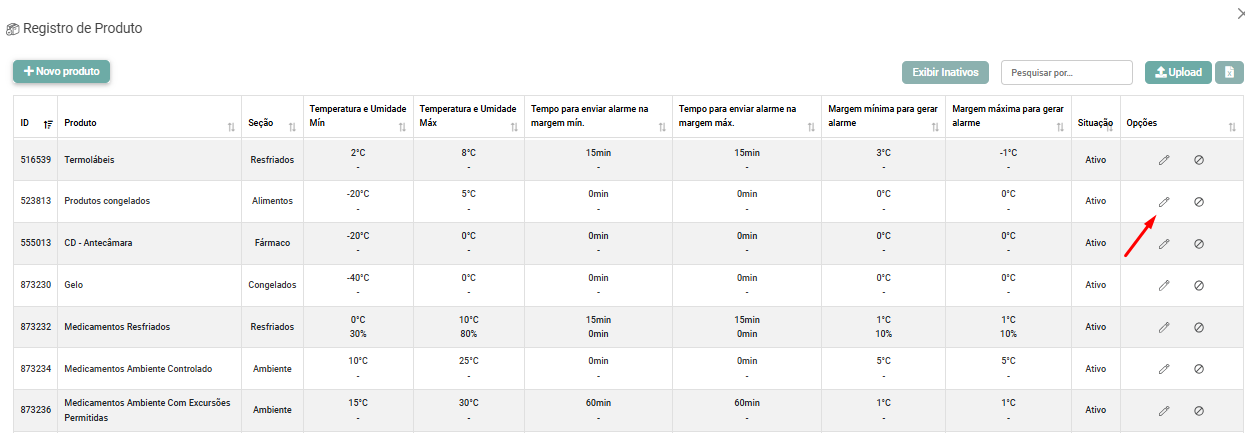Sort by Seção column arrows
The image size is (1245, 433).
tap(292, 127)
